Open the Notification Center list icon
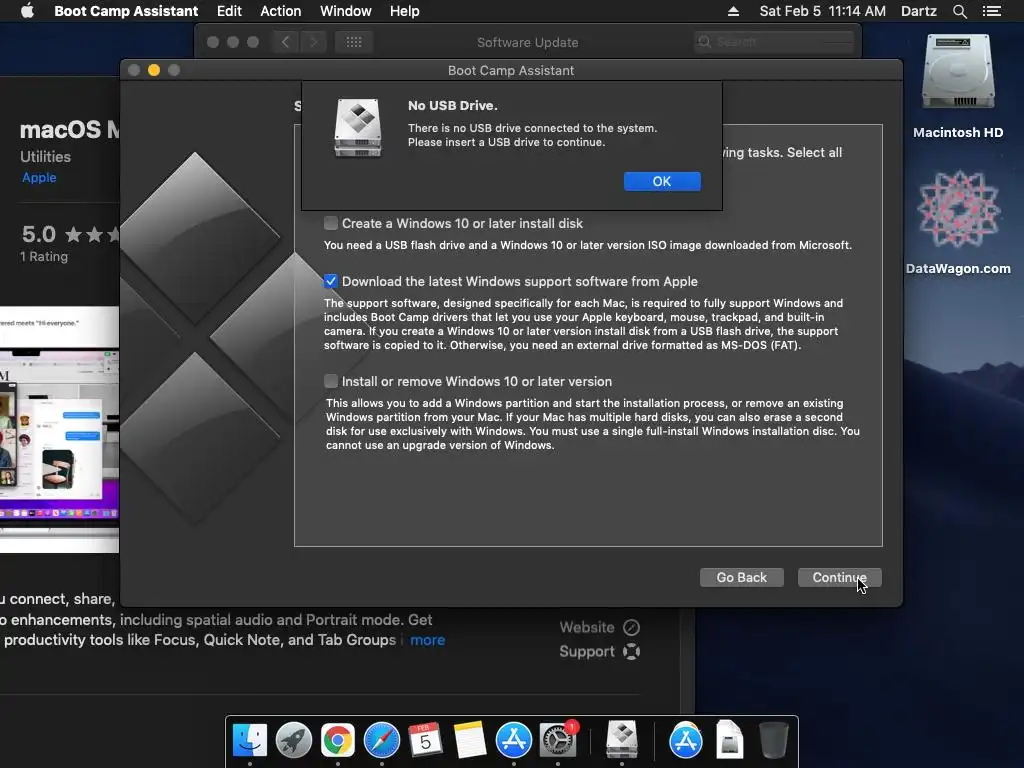 (x=992, y=11)
